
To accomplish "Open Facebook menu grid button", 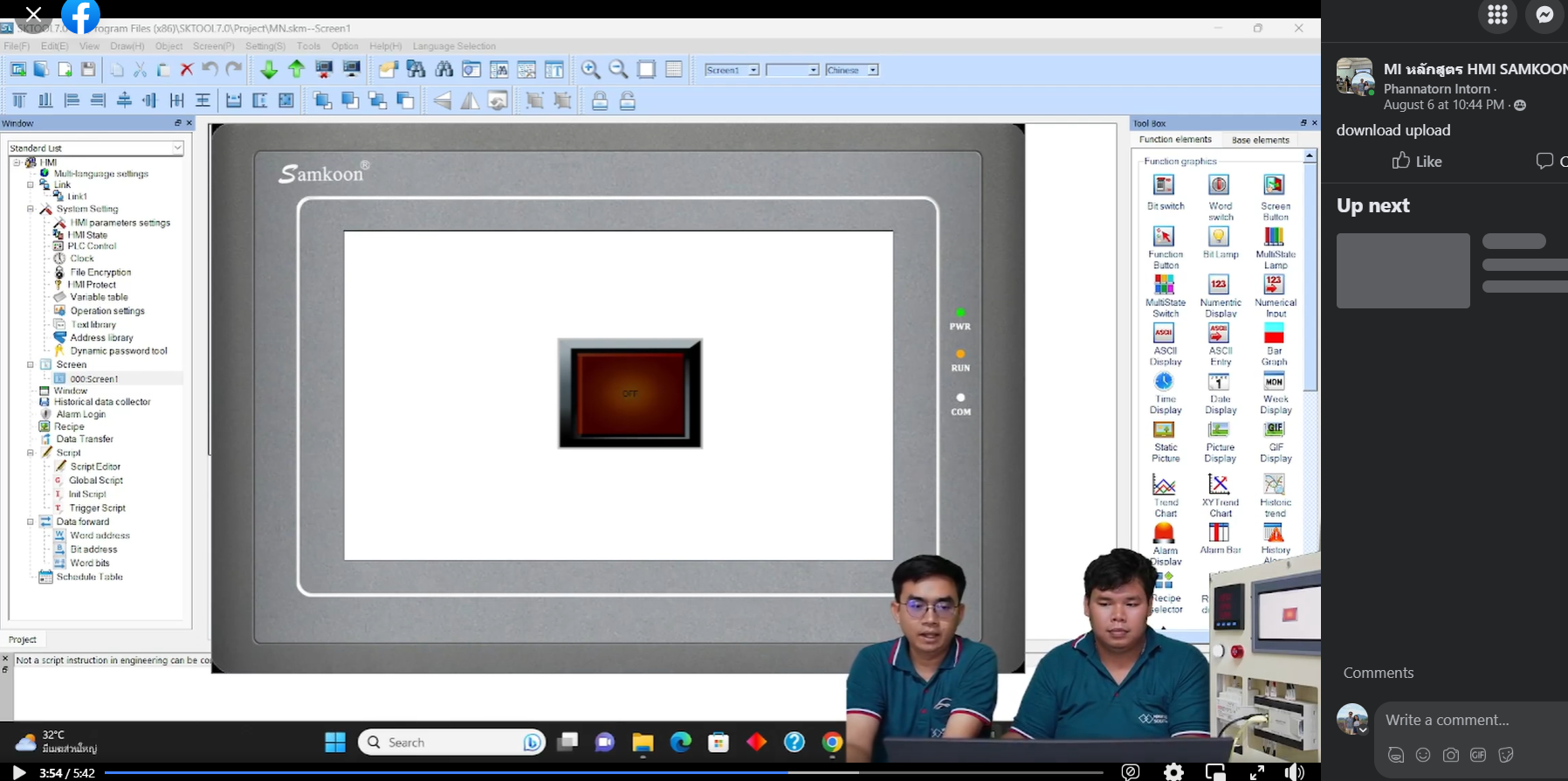I will tap(1497, 15).
